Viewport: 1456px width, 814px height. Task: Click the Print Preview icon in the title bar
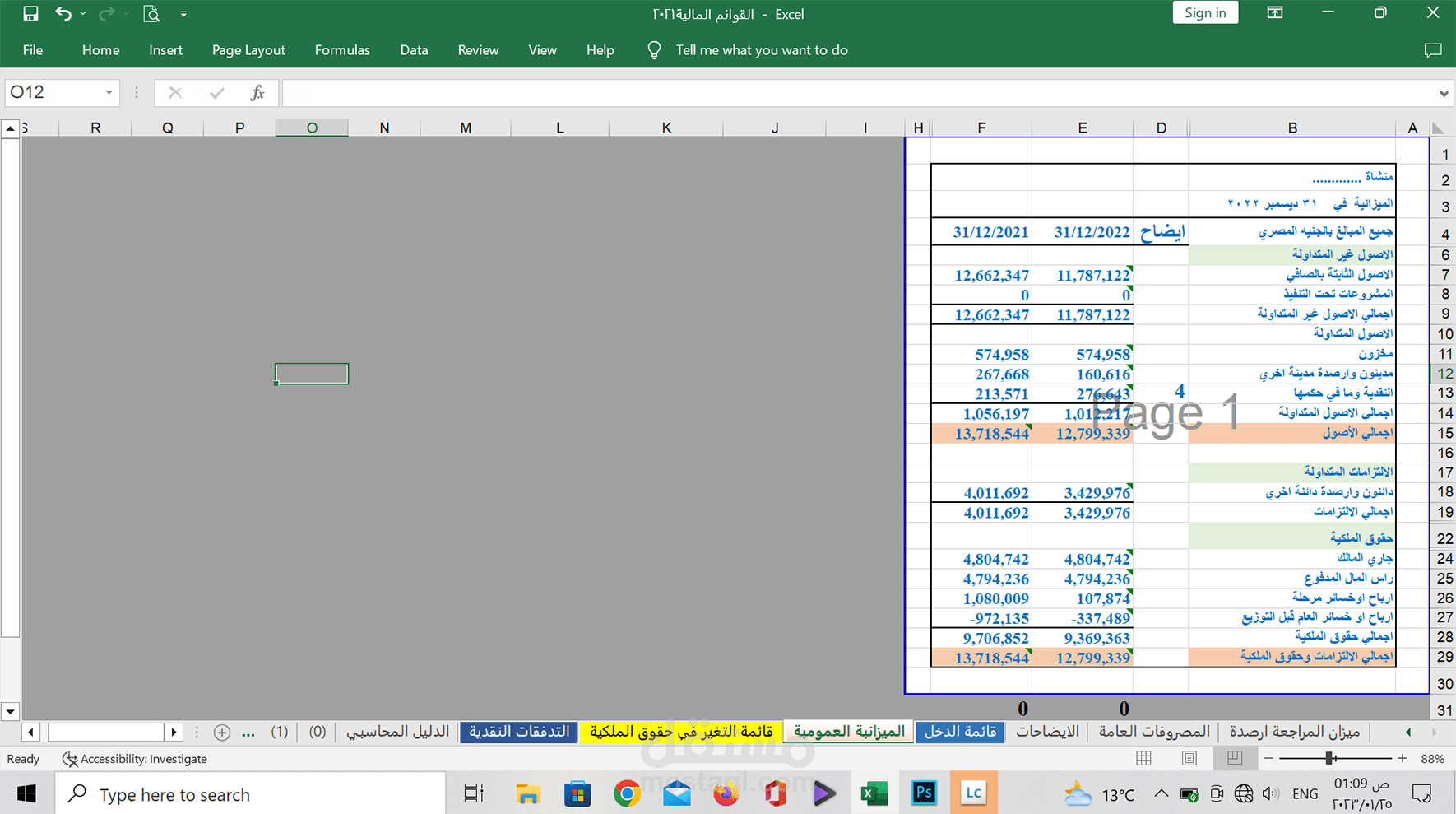pyautogui.click(x=151, y=14)
